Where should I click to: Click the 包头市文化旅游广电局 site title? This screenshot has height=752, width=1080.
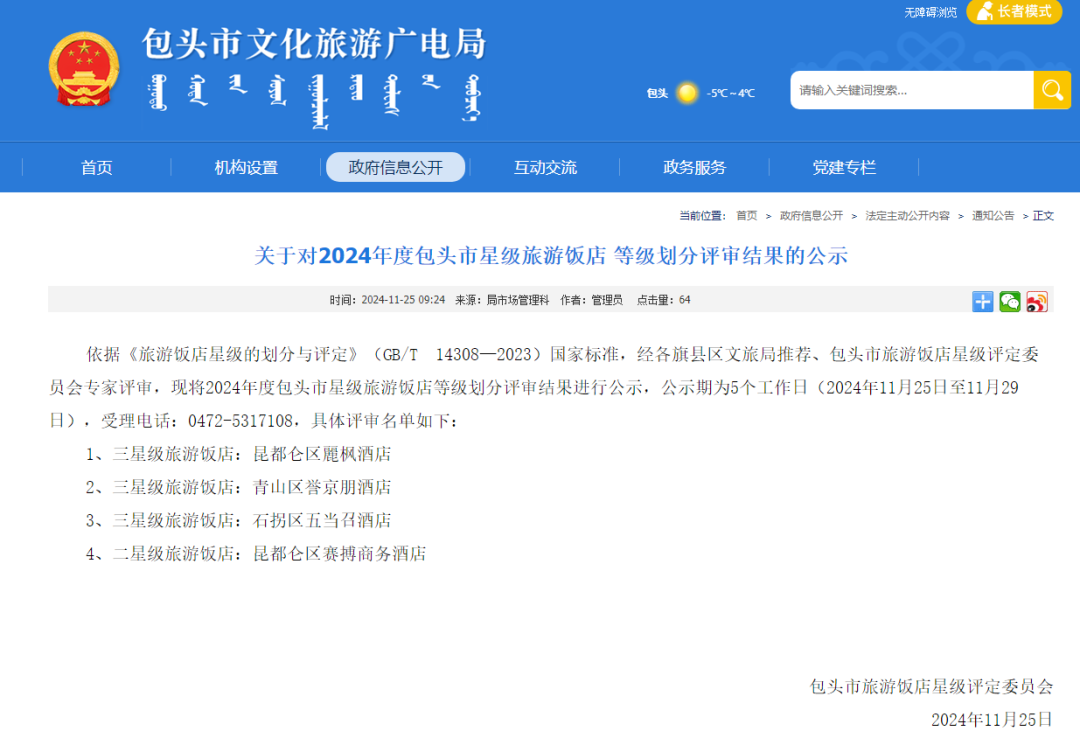(313, 44)
